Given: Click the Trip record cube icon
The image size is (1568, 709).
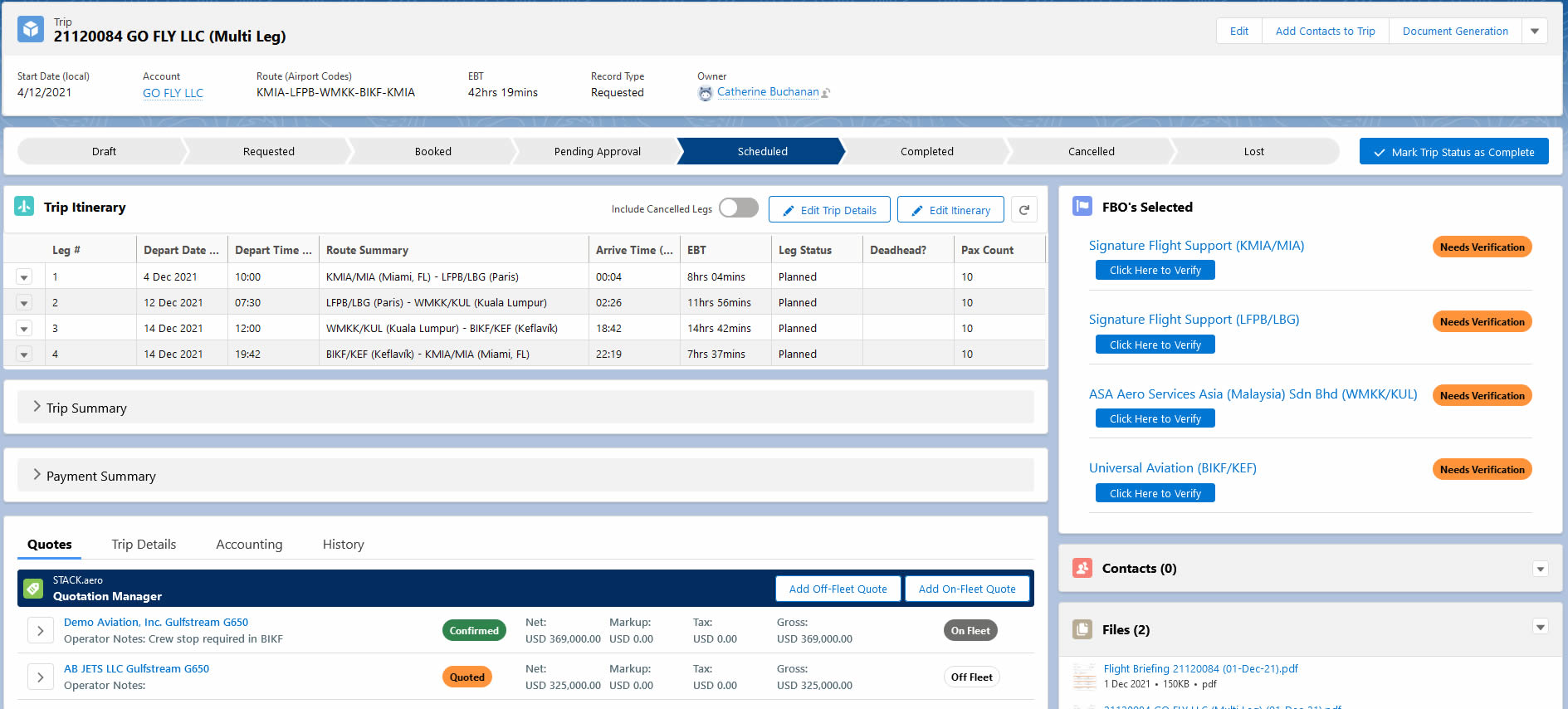Looking at the screenshot, I should [x=31, y=30].
